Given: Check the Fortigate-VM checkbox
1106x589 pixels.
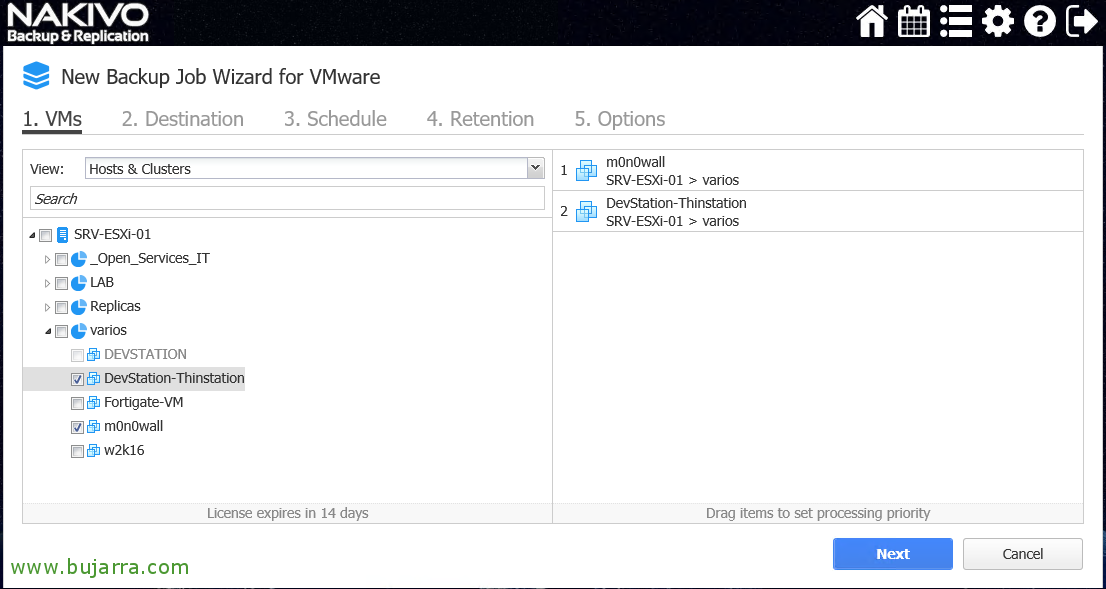Looking at the screenshot, I should coord(78,403).
